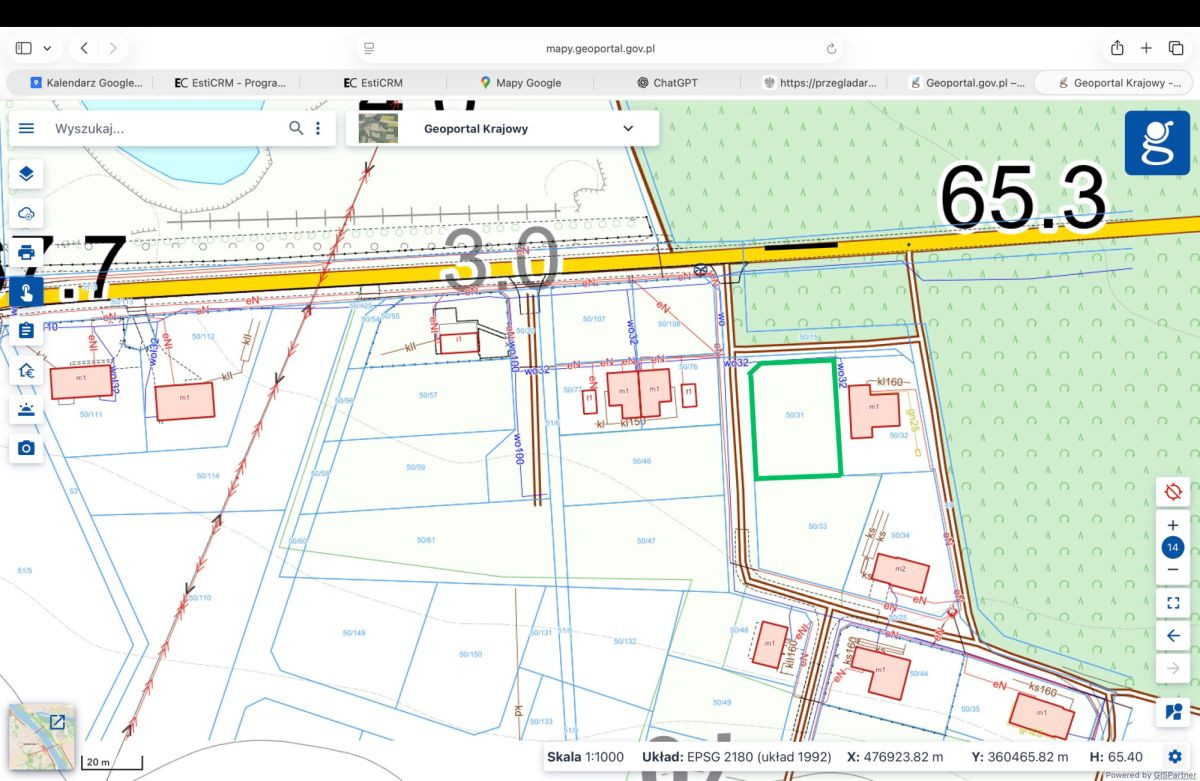This screenshot has height=781, width=1200.
Task: Click parcel label 50/150
Action: (x=471, y=654)
